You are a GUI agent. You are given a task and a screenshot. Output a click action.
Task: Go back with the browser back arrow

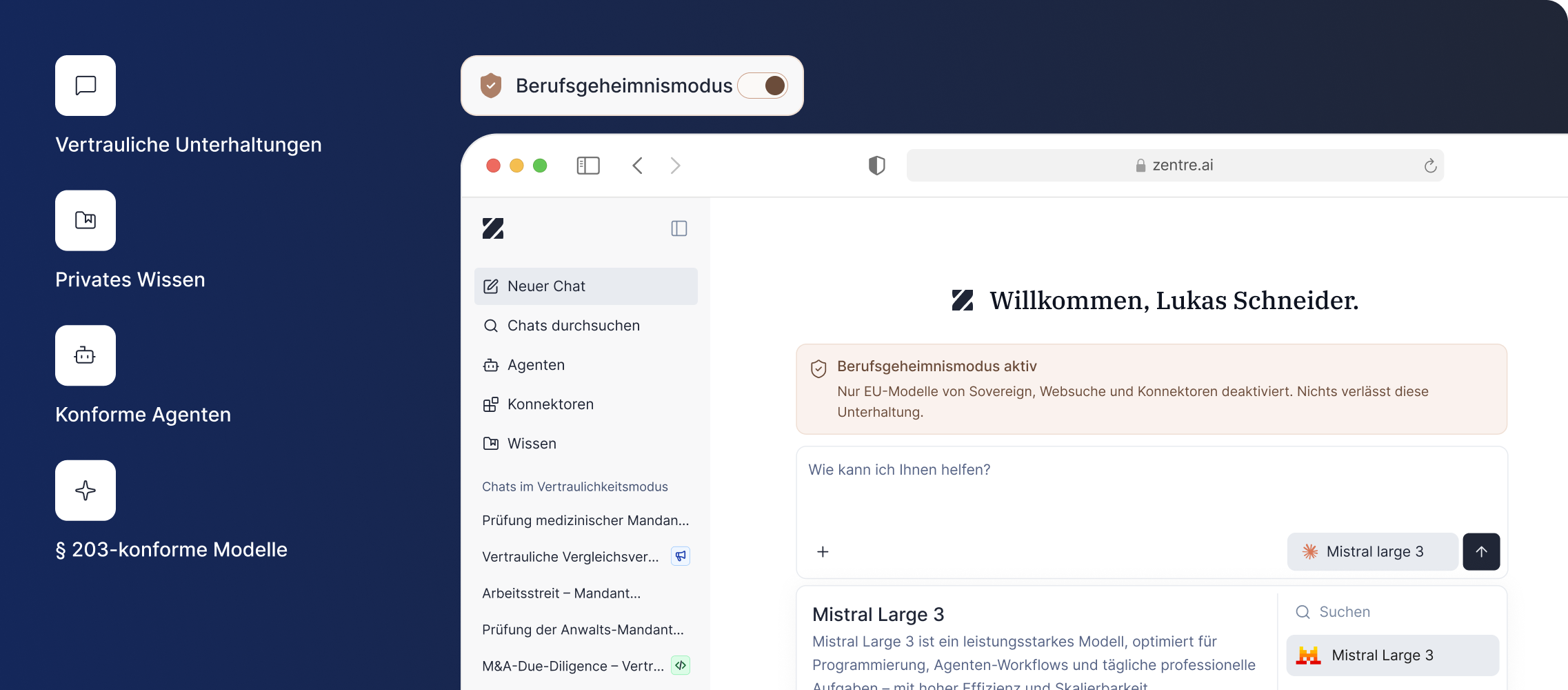638,166
